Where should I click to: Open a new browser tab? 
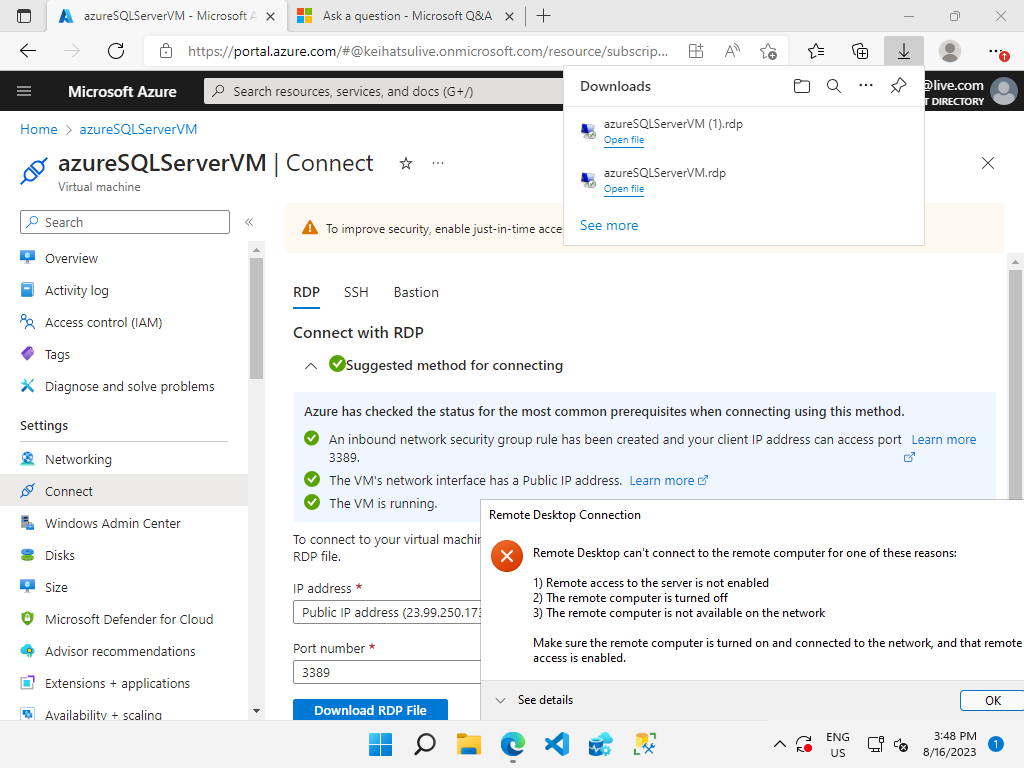543,16
